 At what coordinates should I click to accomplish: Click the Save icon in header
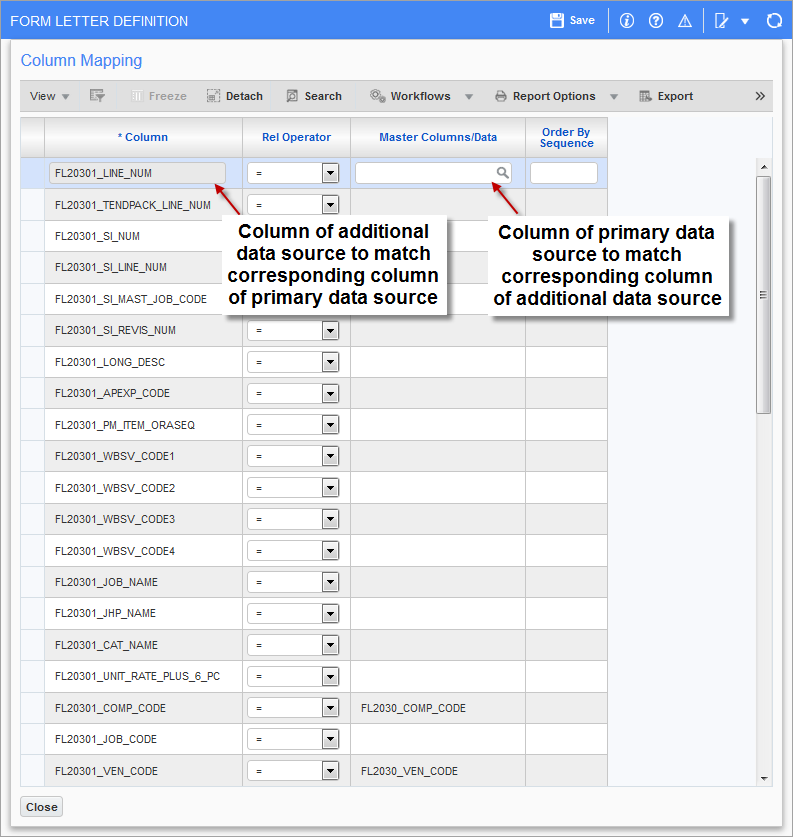tap(557, 21)
